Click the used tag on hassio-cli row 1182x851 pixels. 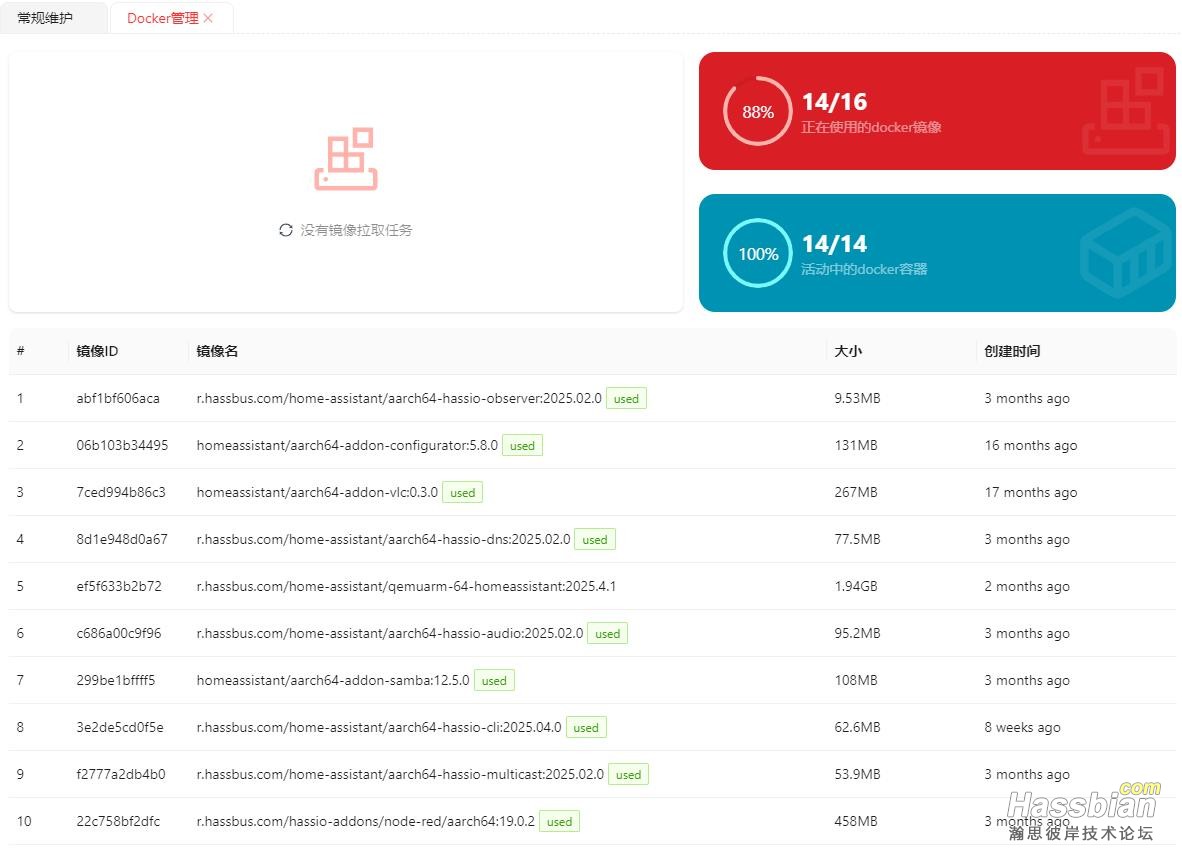(586, 727)
